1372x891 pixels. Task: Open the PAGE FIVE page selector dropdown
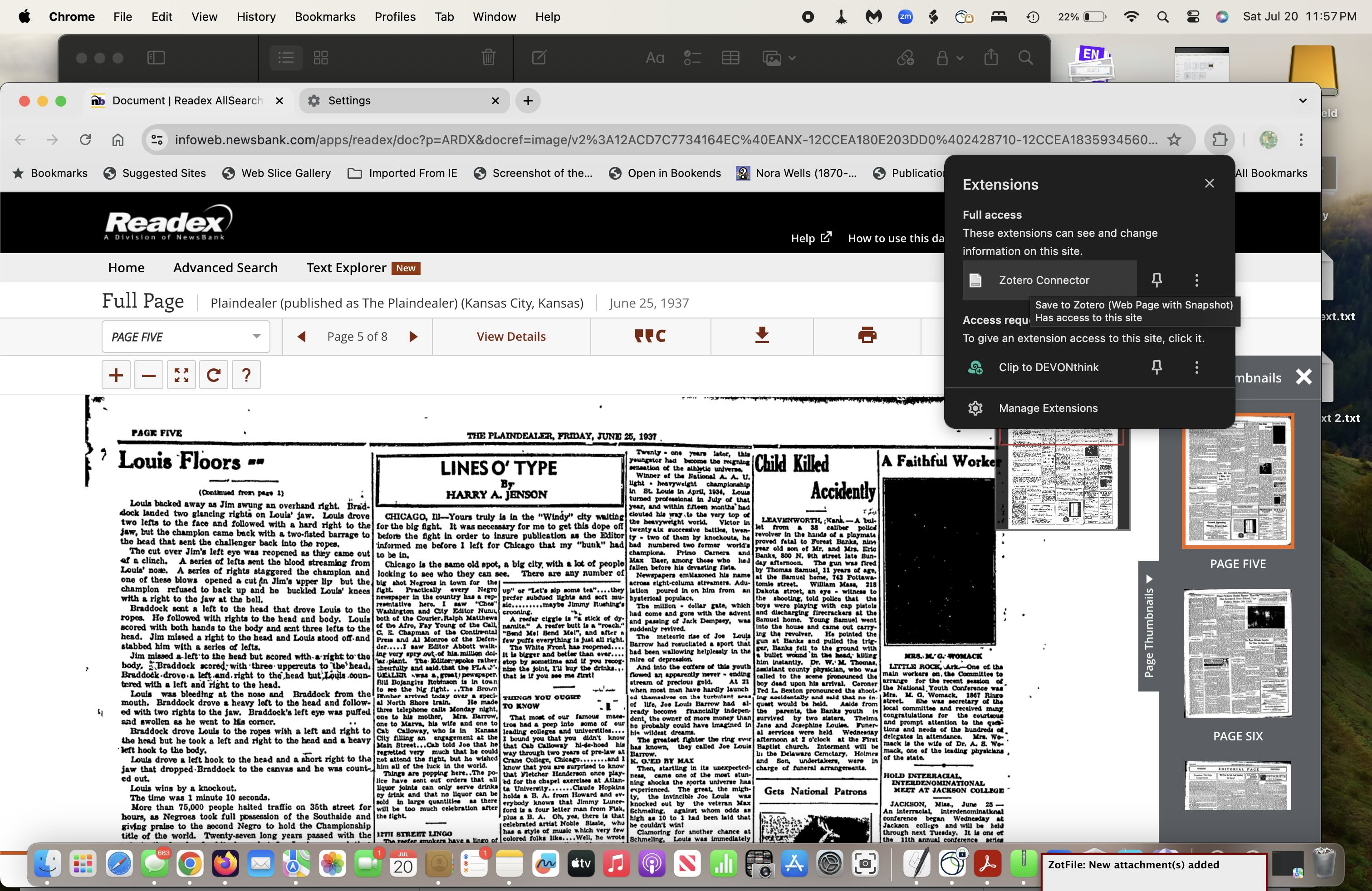[186, 337]
